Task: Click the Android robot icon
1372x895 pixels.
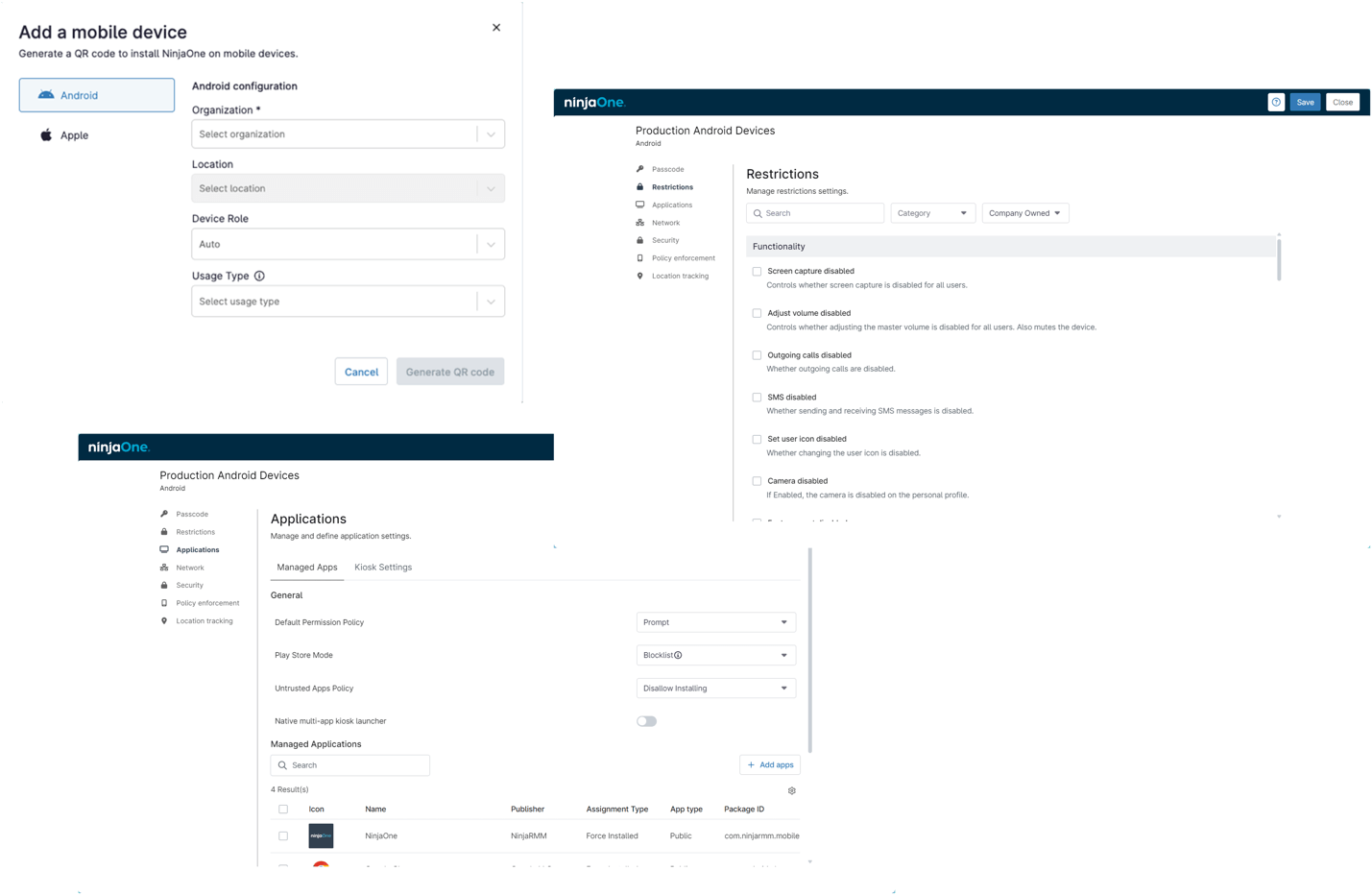Action: 46,95
